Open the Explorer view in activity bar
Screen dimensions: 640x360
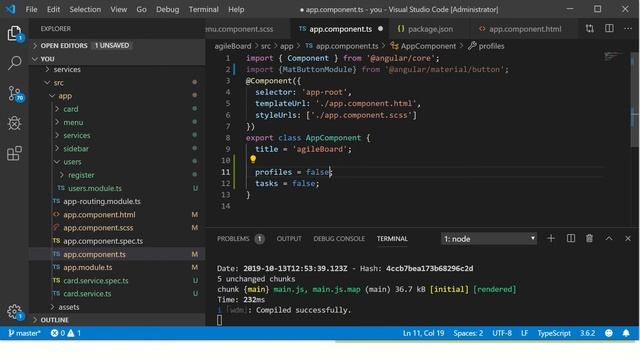click(14, 33)
